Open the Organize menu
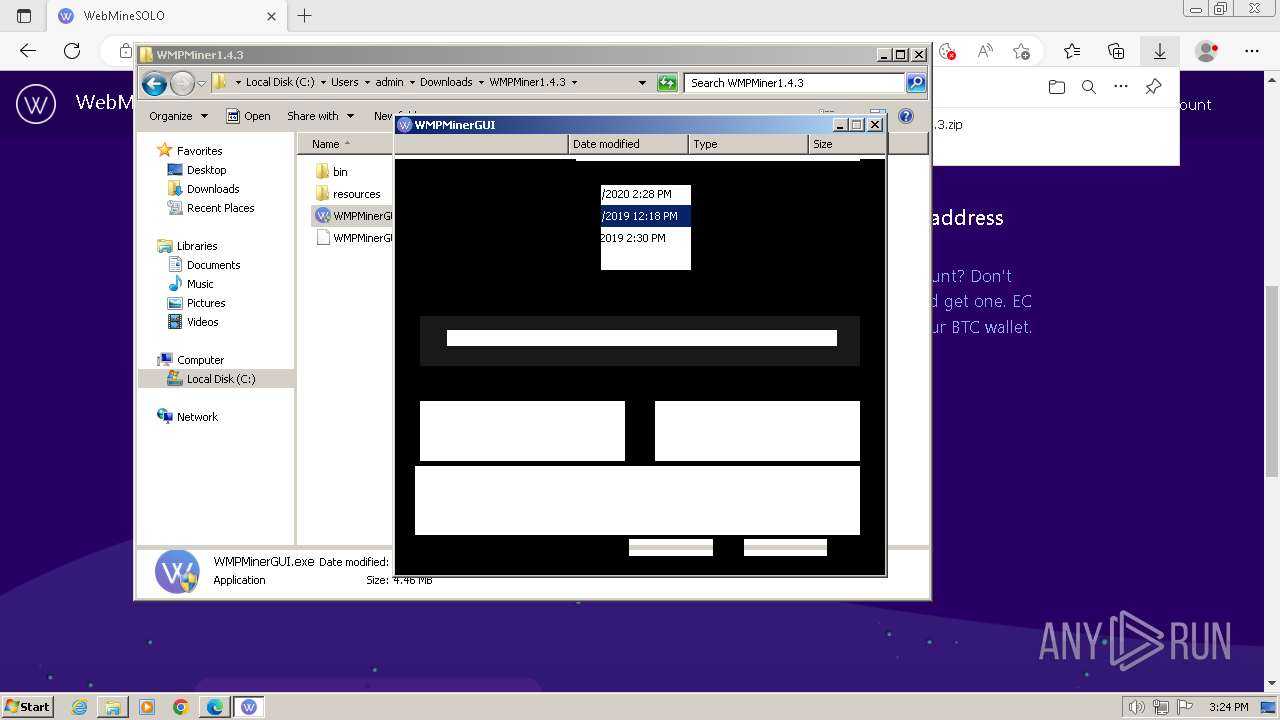 [178, 116]
